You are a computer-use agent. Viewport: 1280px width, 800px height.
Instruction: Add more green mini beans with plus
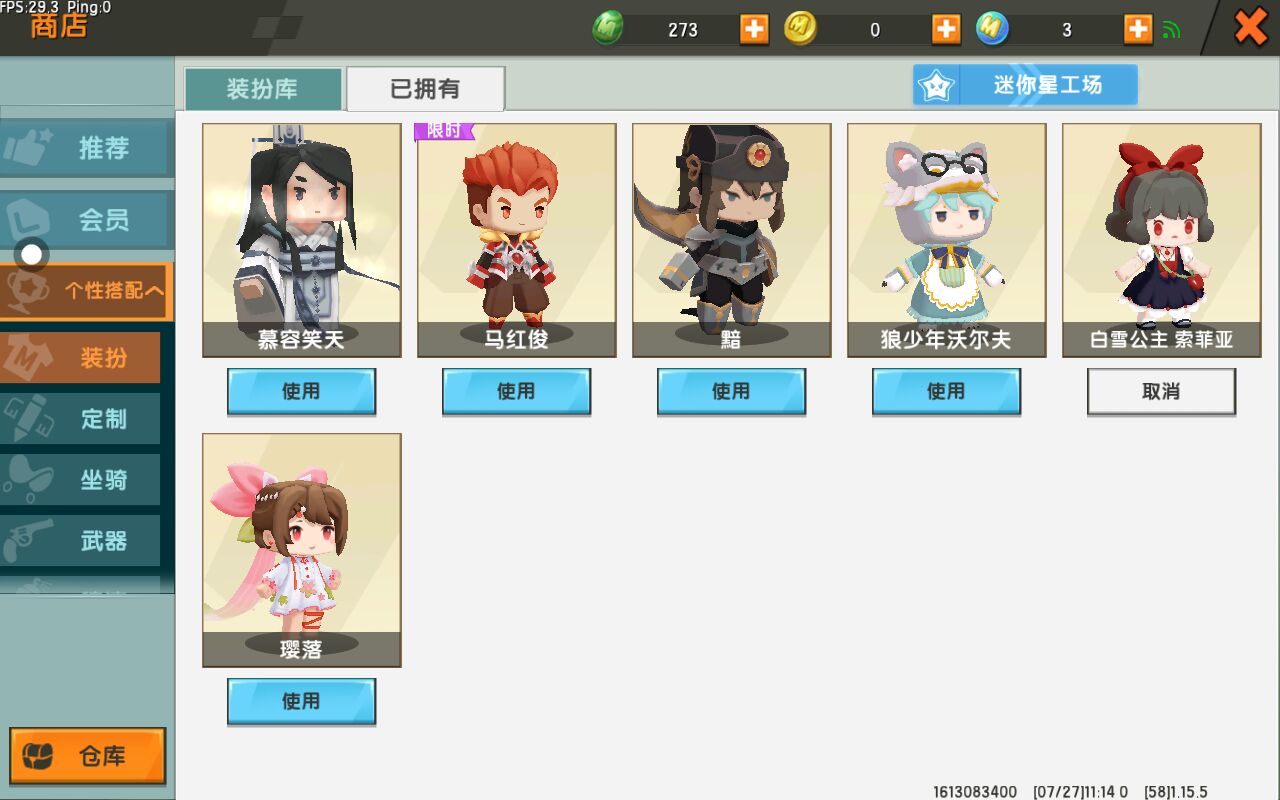(754, 29)
